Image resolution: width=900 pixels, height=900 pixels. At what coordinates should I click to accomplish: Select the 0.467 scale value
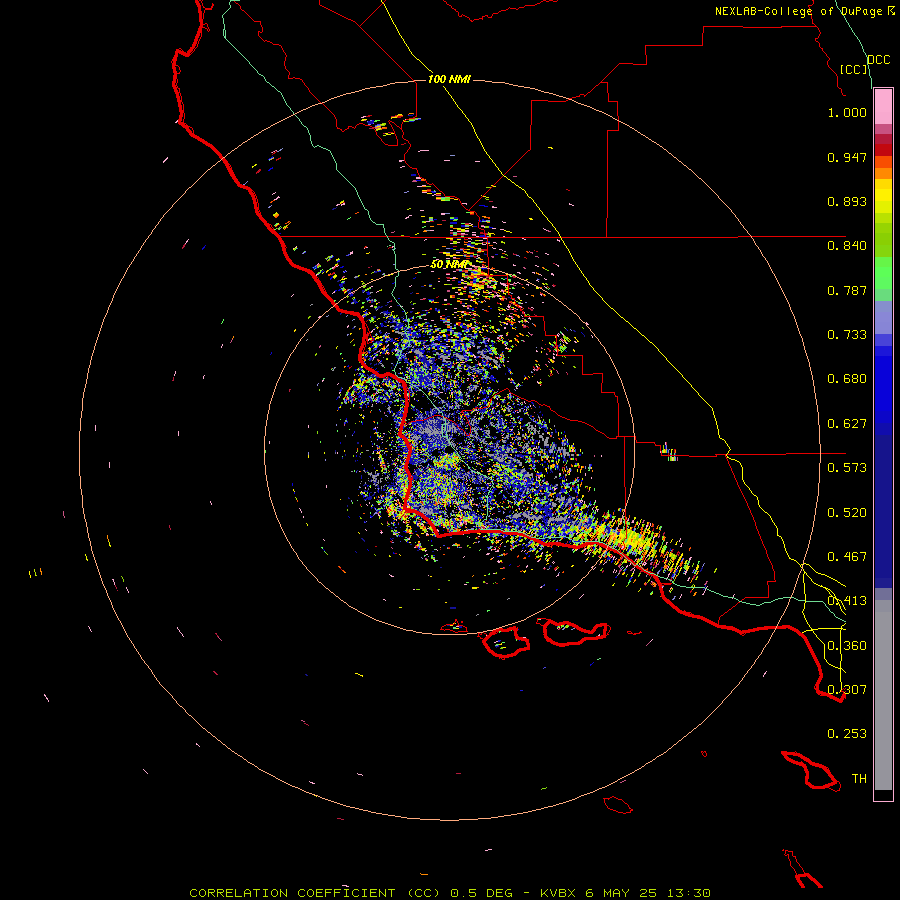[x=847, y=557]
